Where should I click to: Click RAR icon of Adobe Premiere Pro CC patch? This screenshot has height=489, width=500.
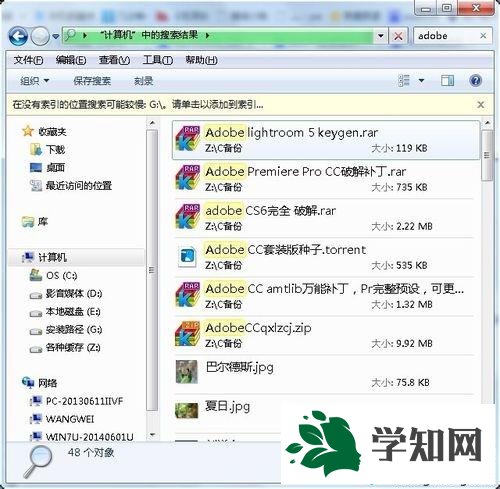[x=187, y=178]
